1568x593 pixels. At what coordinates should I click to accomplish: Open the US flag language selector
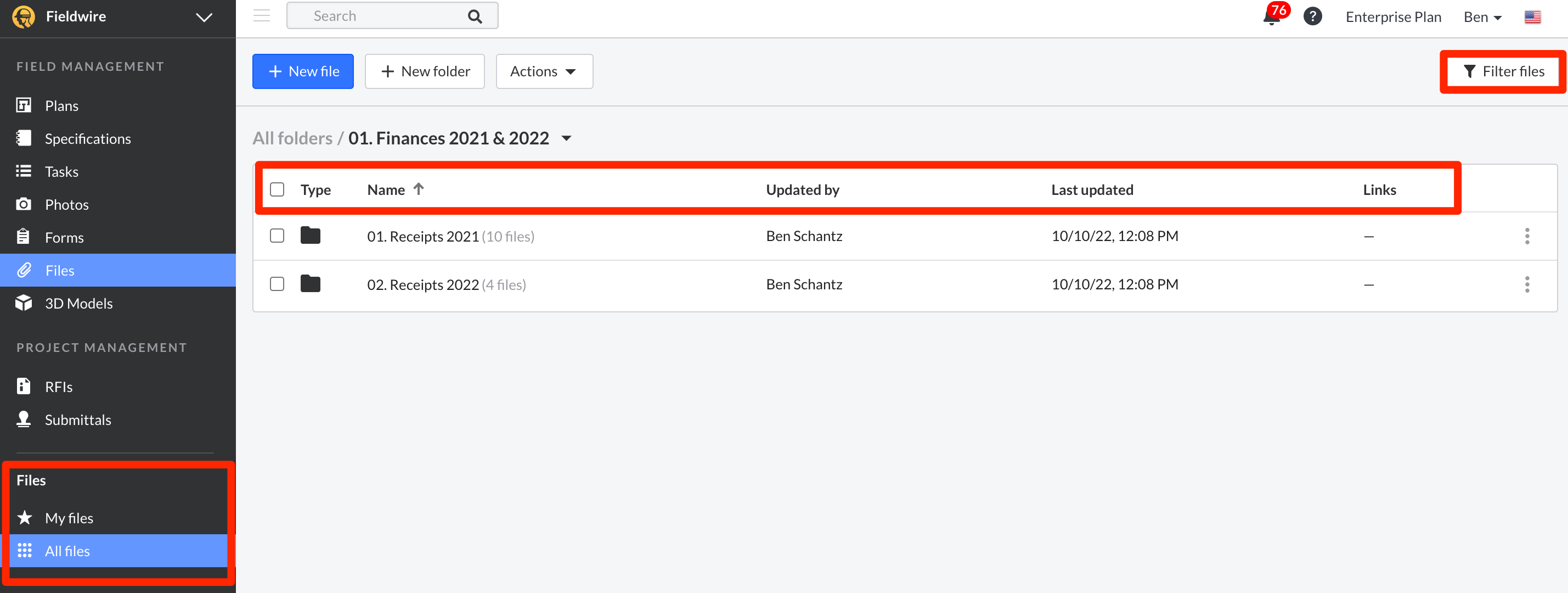(x=1532, y=17)
